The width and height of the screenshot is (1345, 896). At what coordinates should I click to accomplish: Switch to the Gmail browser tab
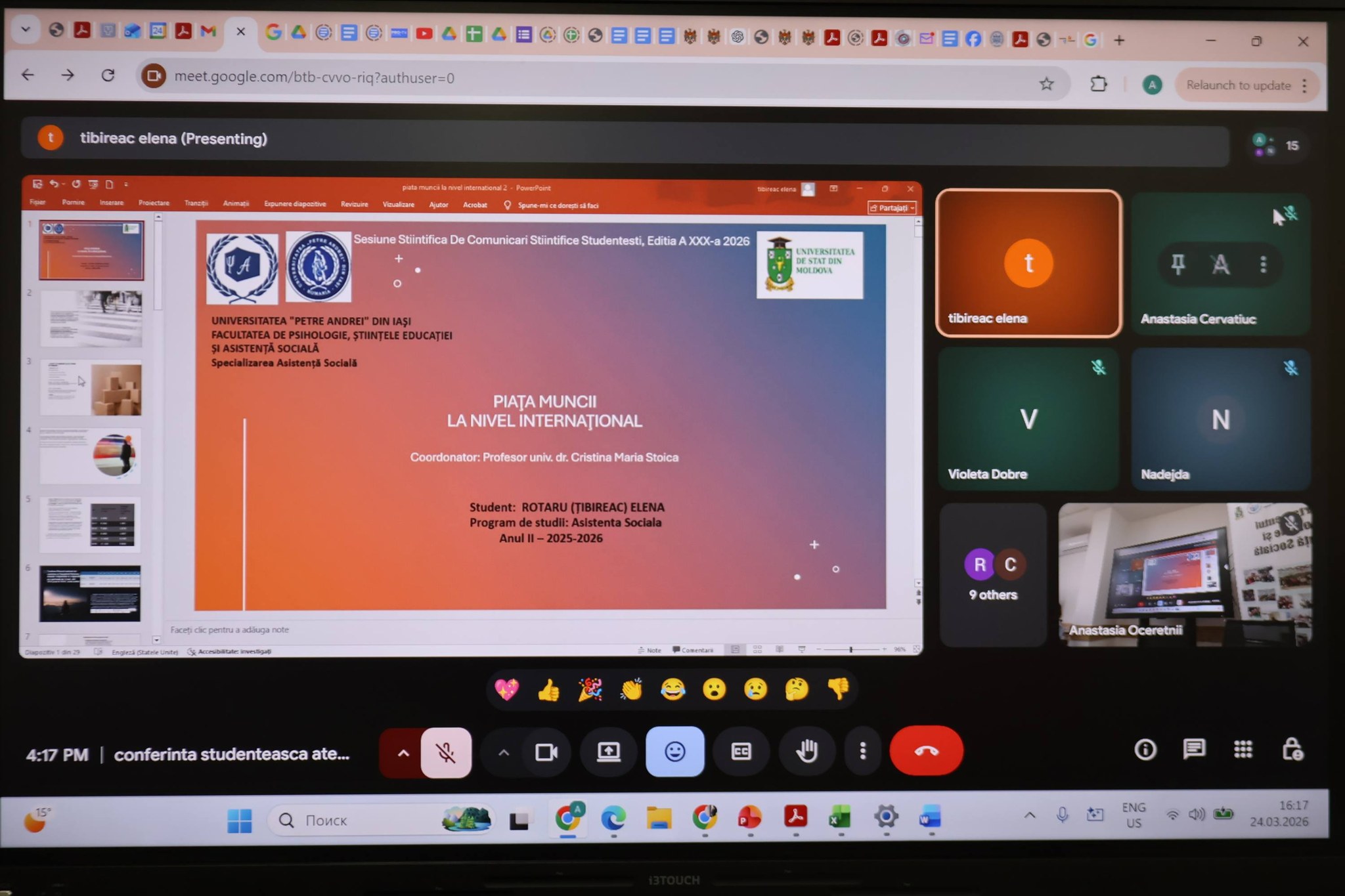click(x=208, y=31)
